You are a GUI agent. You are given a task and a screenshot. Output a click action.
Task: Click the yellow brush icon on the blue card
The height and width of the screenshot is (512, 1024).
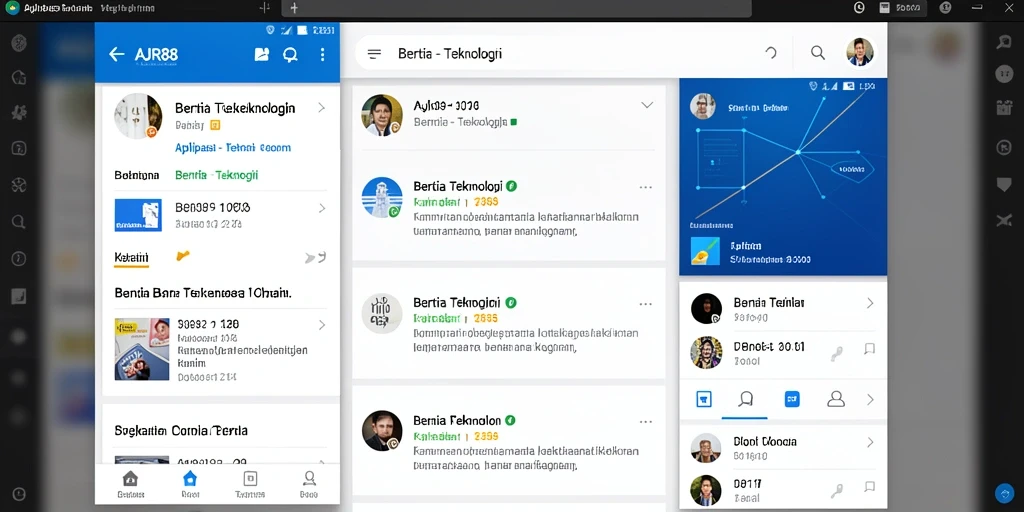(705, 251)
